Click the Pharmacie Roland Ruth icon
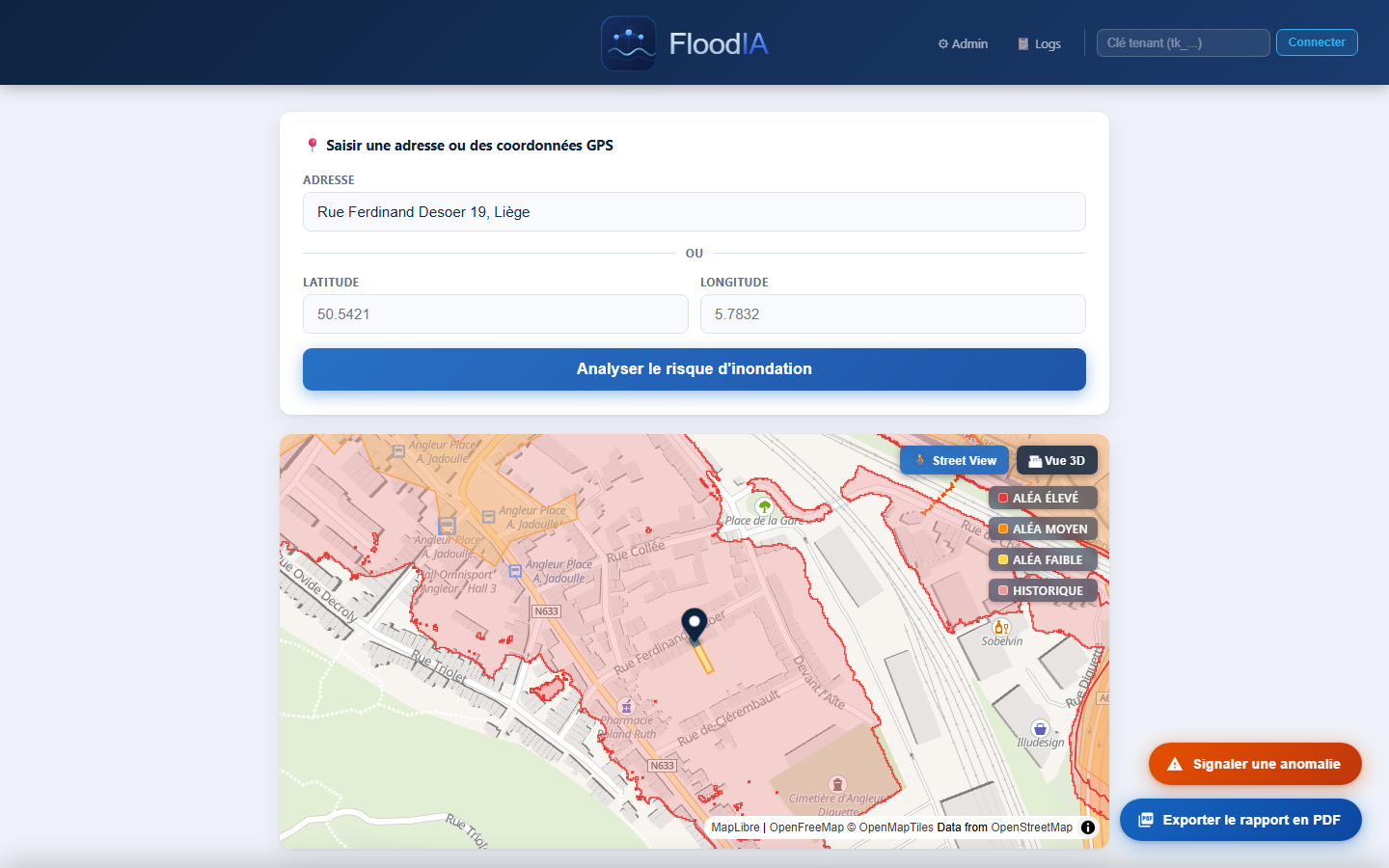 (626, 706)
